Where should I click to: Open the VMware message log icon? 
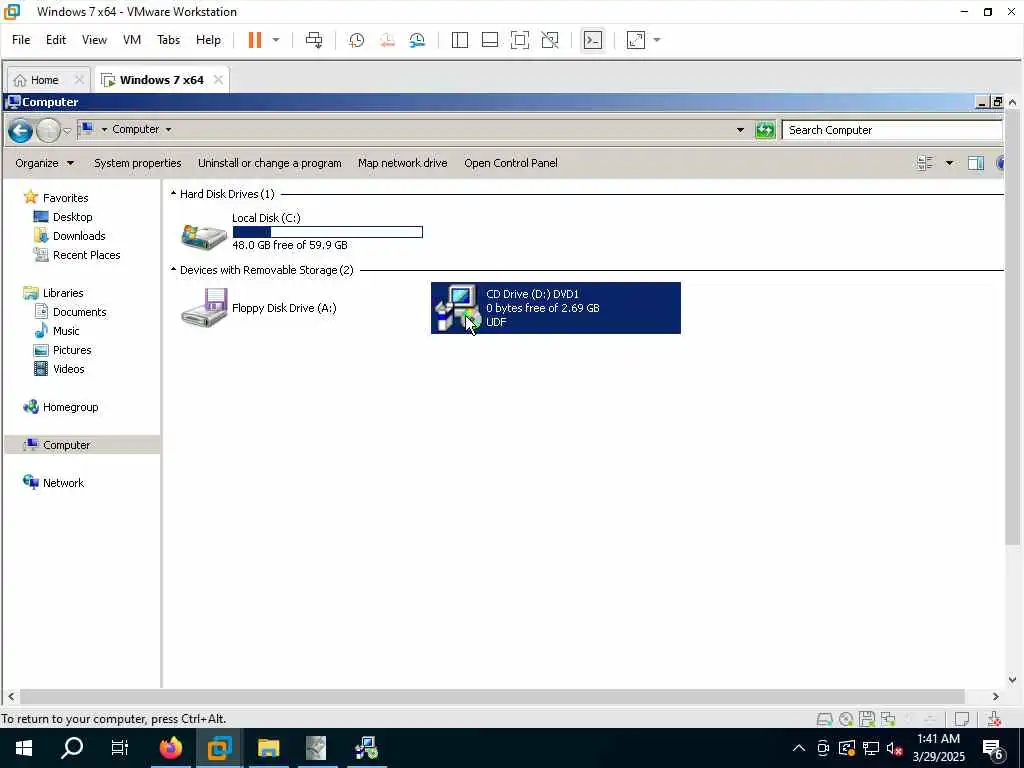pos(962,719)
